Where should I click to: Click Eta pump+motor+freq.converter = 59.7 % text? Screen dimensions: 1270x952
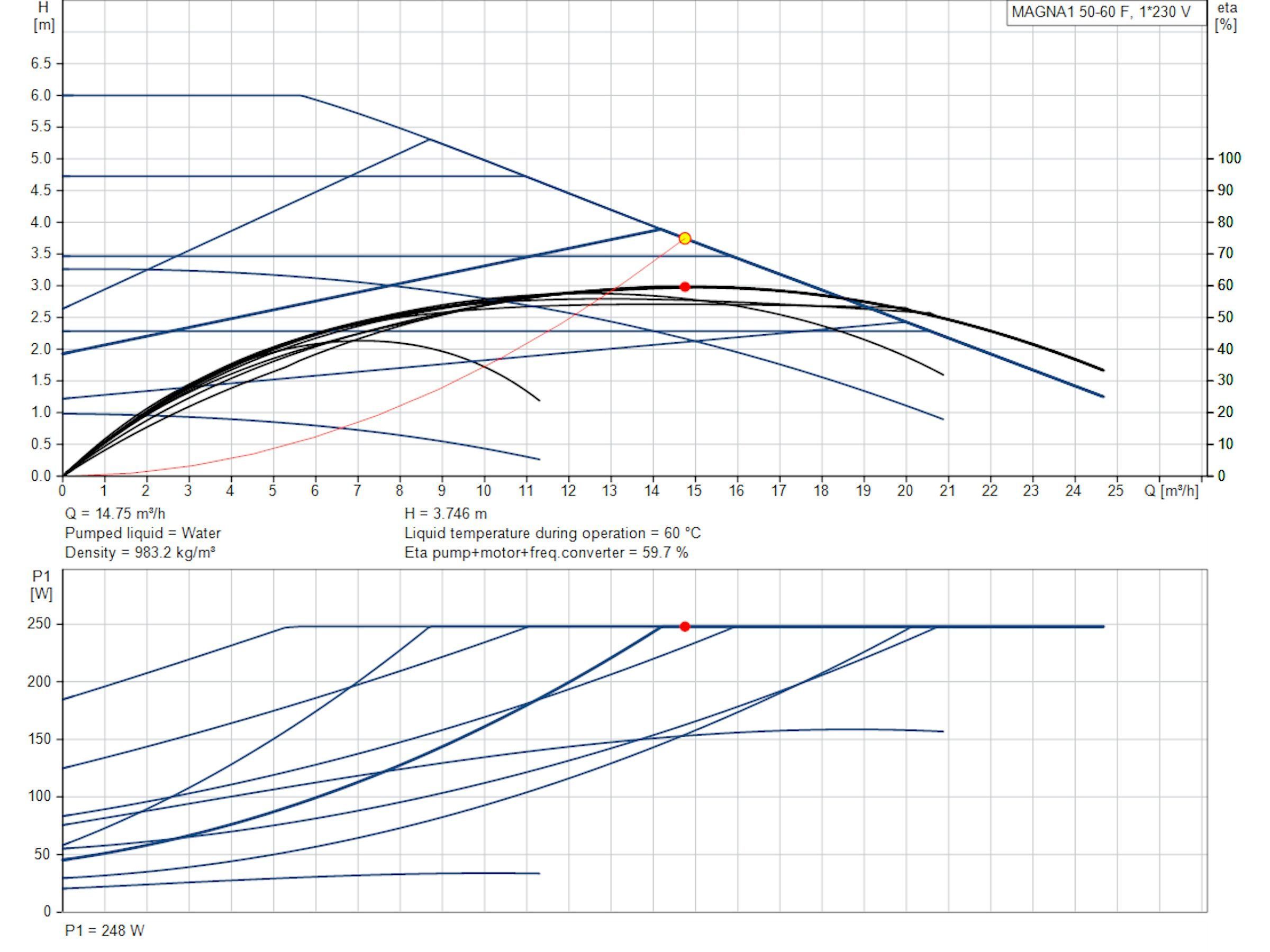click(546, 552)
